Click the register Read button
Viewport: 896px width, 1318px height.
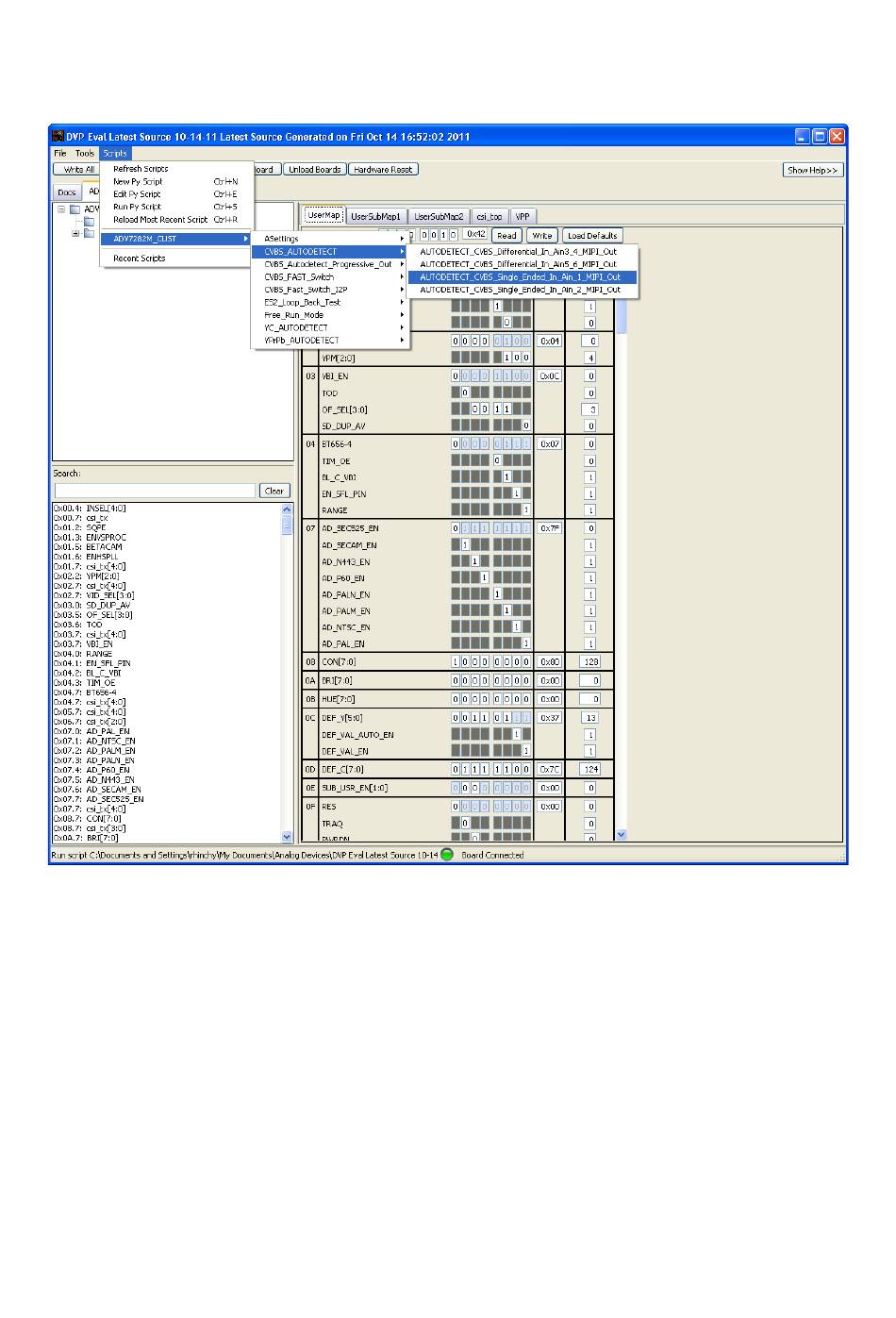[507, 236]
